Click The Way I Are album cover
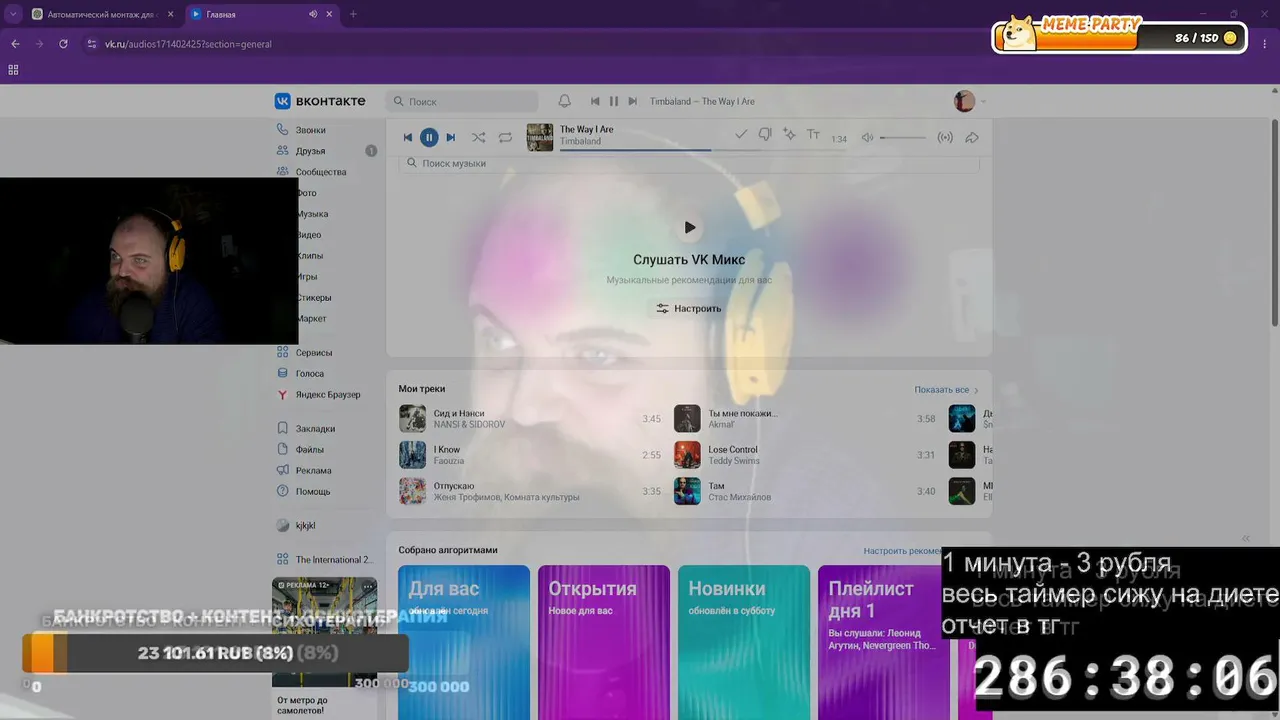The height and width of the screenshot is (720, 1280). 540,137
